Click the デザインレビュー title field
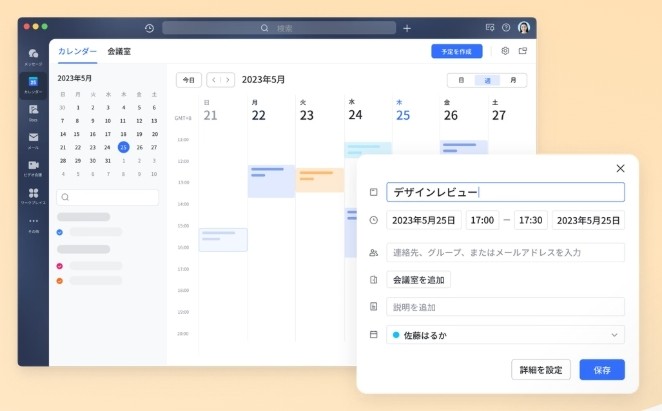Image resolution: width=662 pixels, height=411 pixels. pyautogui.click(x=505, y=192)
